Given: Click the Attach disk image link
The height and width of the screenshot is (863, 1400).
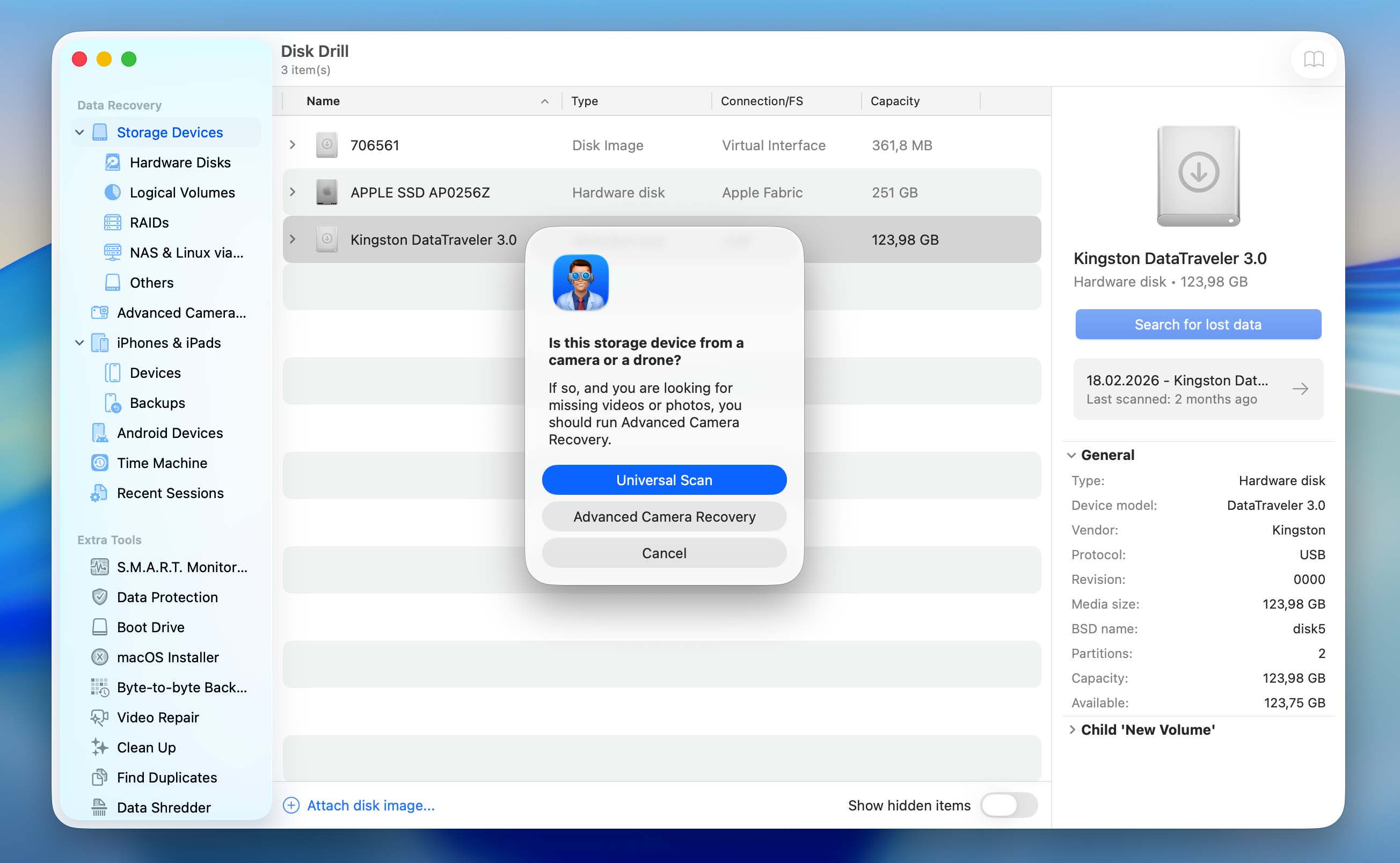Looking at the screenshot, I should (x=371, y=806).
